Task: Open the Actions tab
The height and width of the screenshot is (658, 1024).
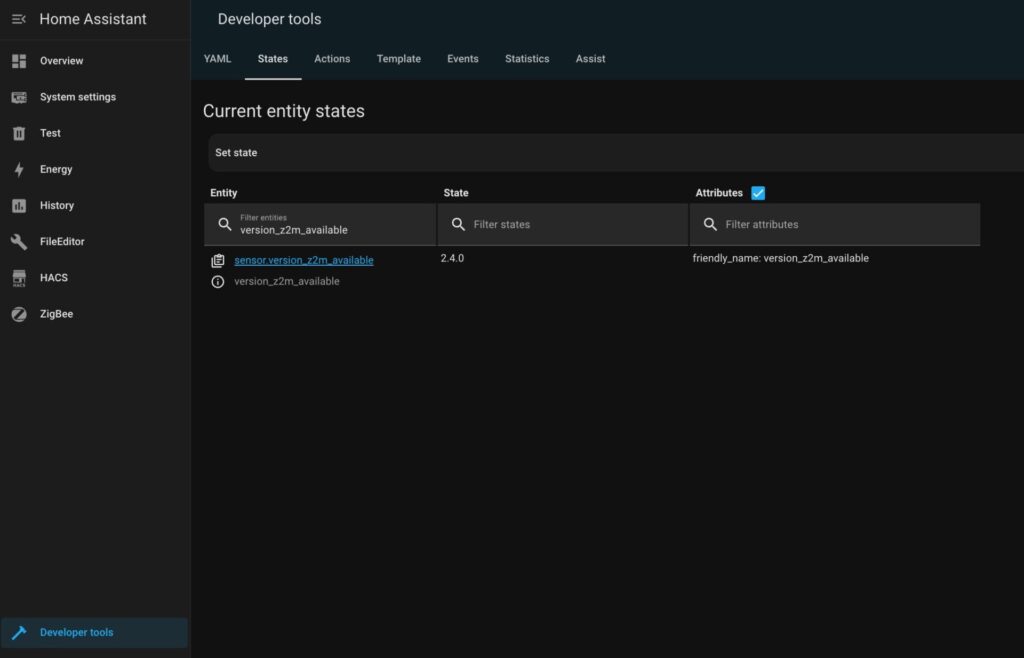Action: [332, 59]
